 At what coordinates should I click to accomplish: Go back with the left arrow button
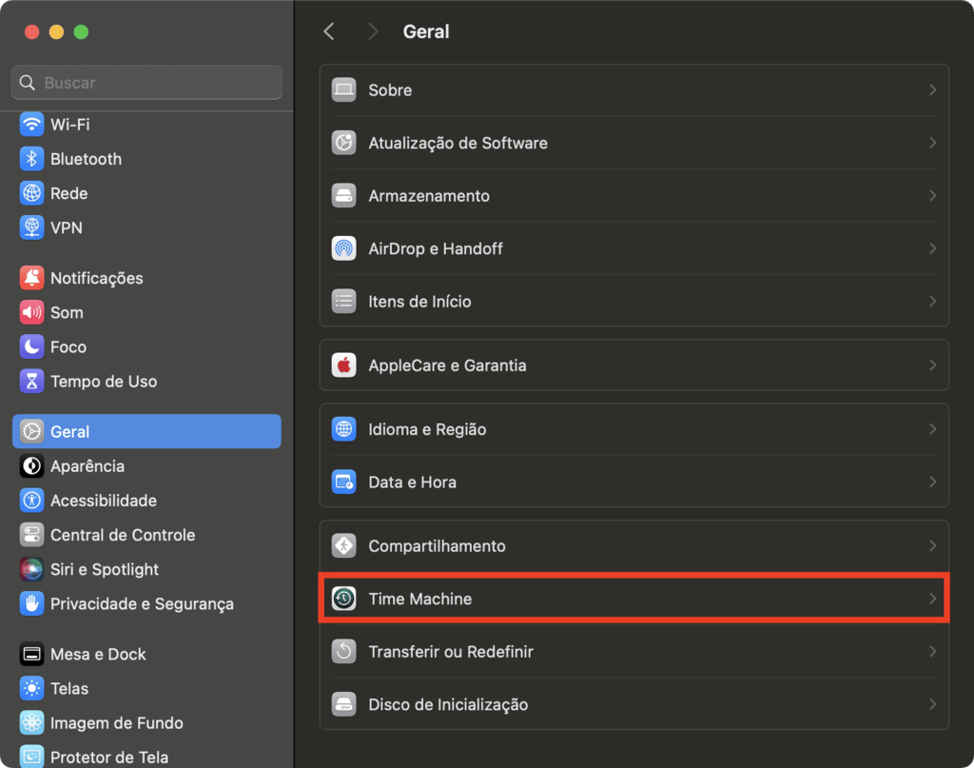[329, 32]
